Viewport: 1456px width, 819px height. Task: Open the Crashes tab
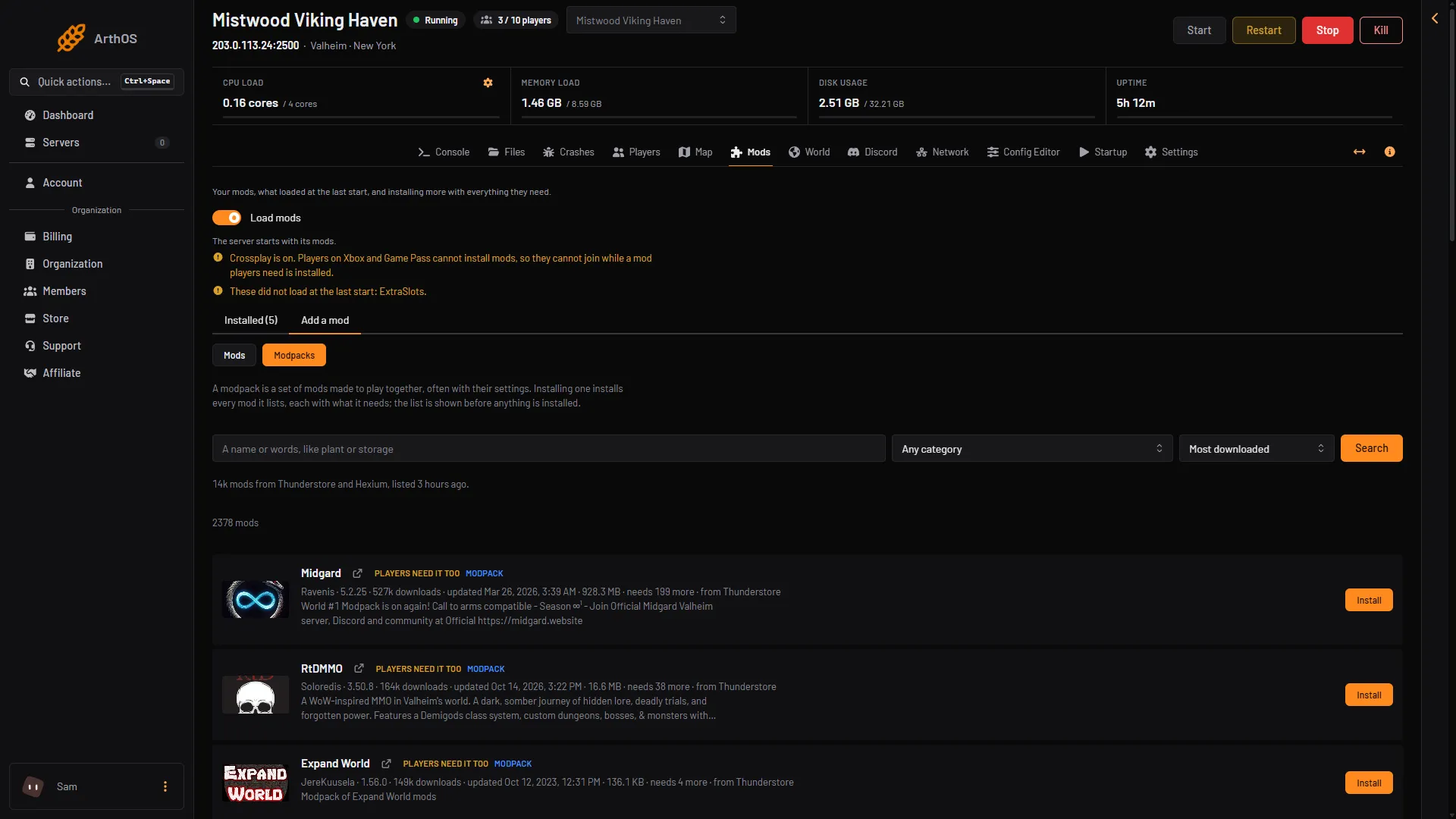569,152
